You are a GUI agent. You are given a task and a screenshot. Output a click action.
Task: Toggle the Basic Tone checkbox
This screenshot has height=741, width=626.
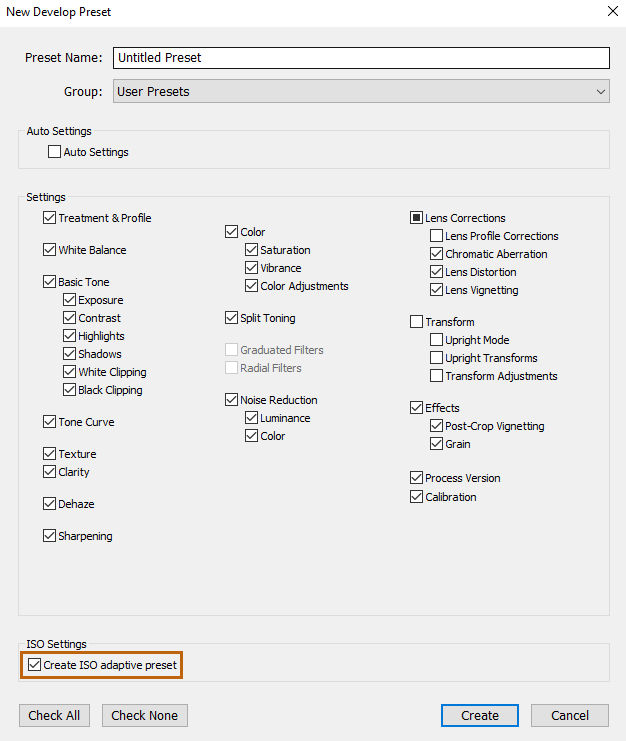[50, 282]
